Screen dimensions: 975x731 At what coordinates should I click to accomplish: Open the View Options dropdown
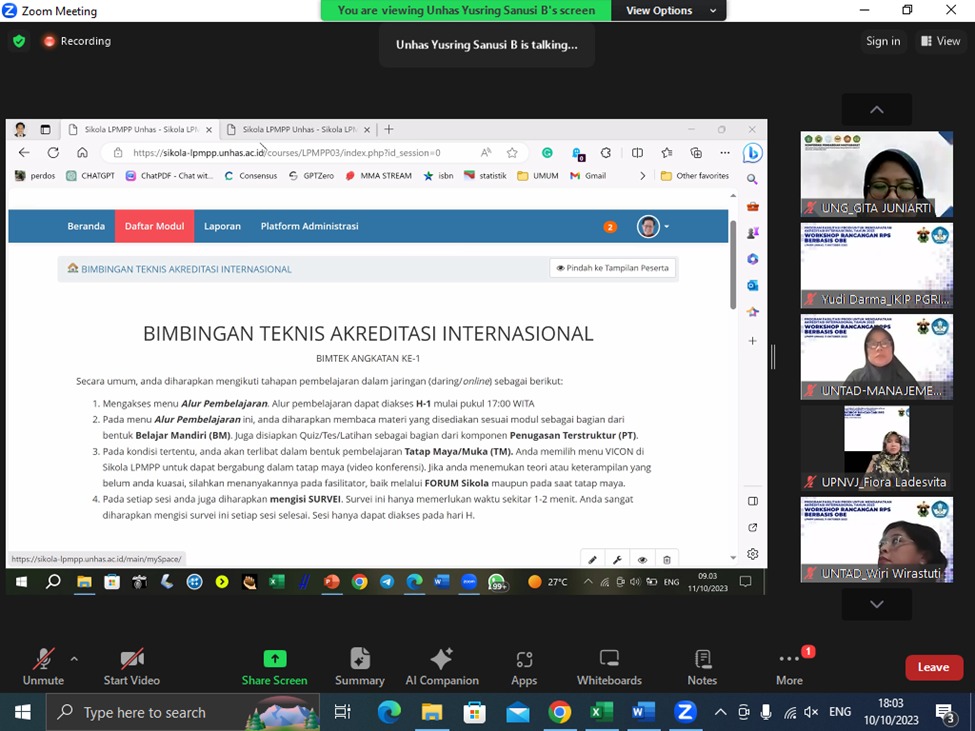[x=669, y=11]
